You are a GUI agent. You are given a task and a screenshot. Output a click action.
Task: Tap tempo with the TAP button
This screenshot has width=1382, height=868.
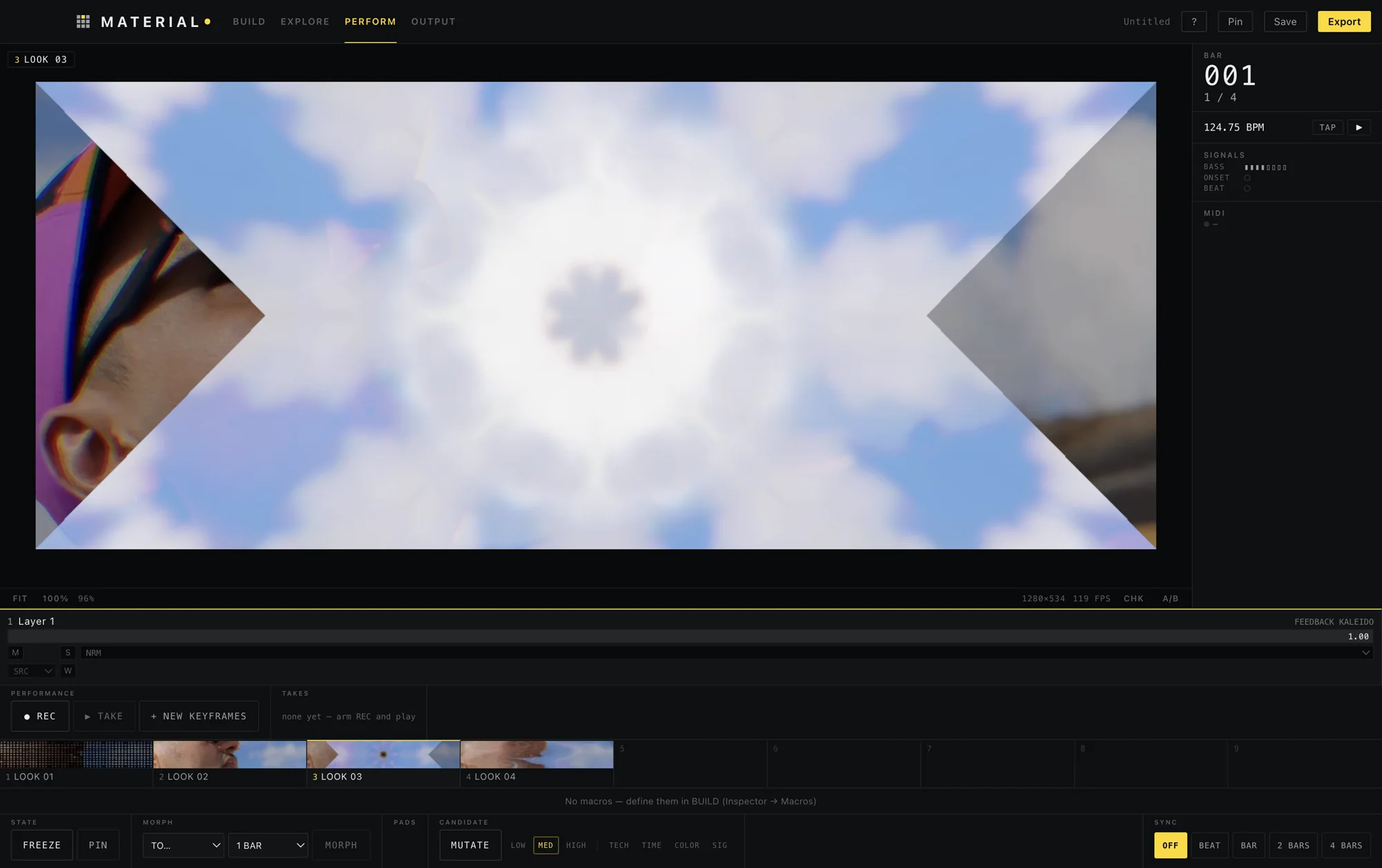pos(1327,127)
